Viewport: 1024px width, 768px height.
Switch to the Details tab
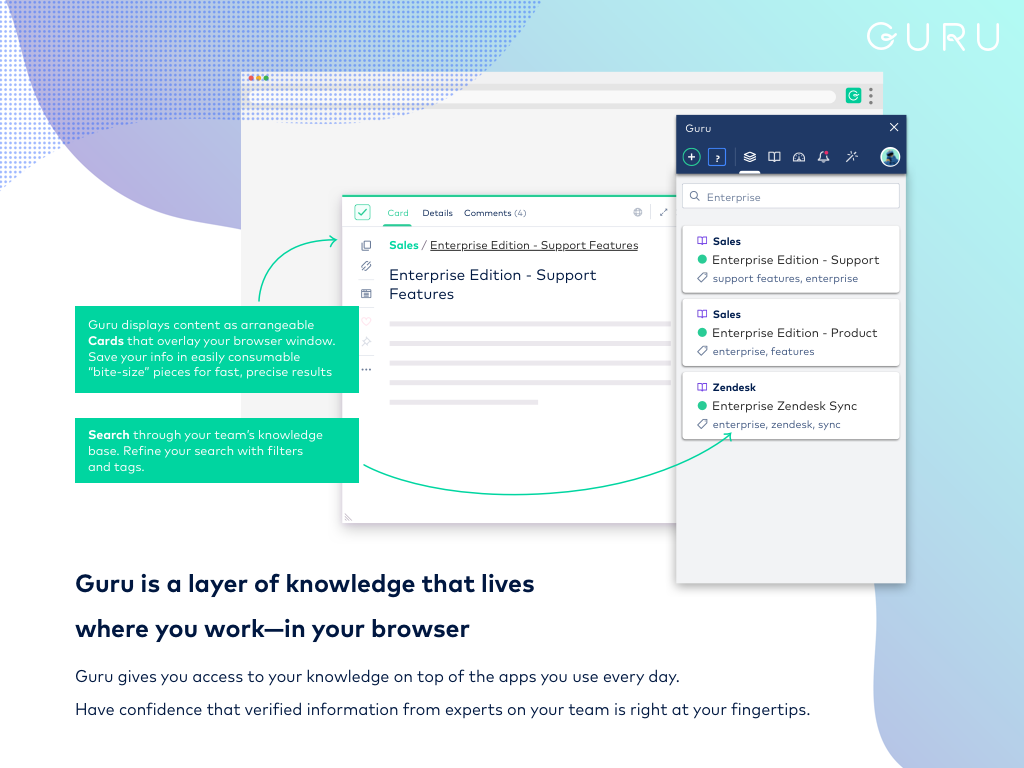(x=437, y=213)
